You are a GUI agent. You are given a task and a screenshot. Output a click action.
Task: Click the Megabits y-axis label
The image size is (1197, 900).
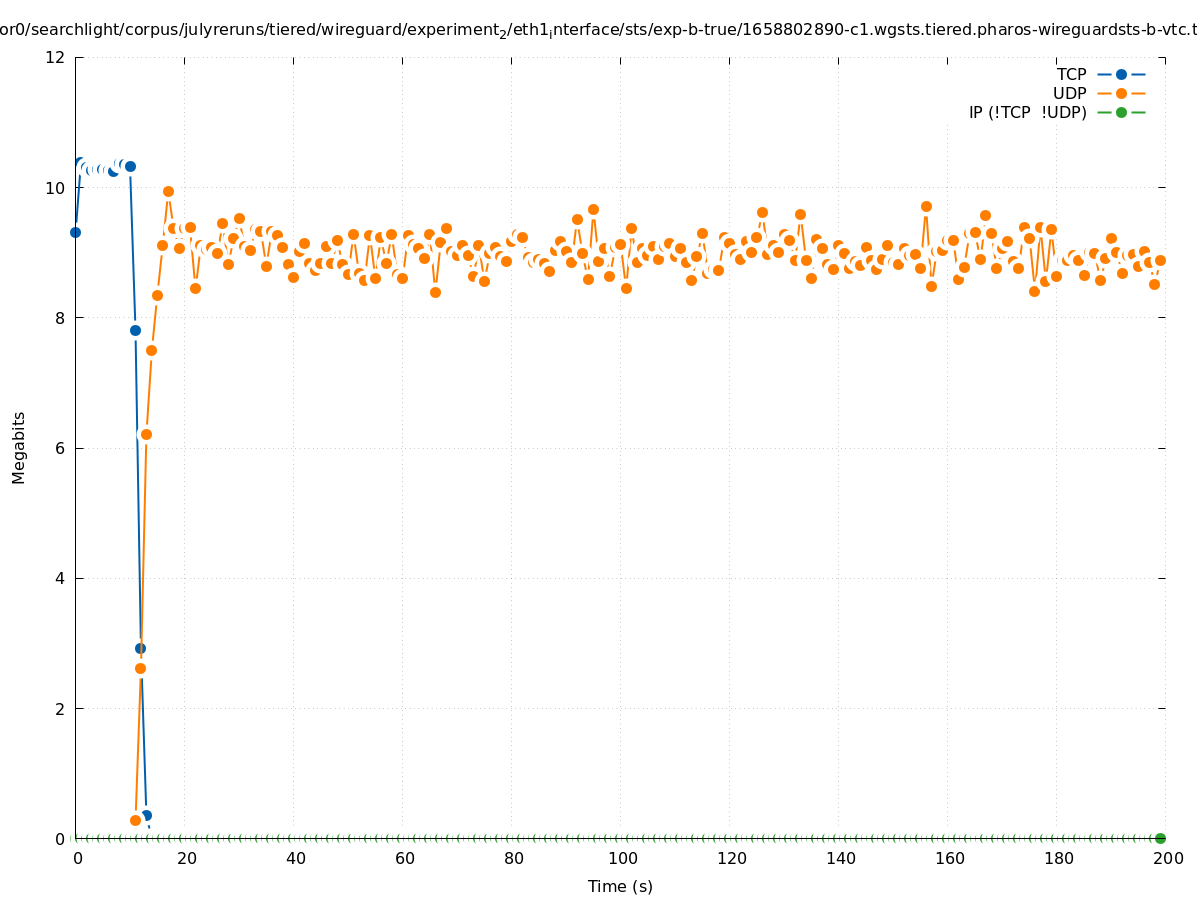(19, 447)
